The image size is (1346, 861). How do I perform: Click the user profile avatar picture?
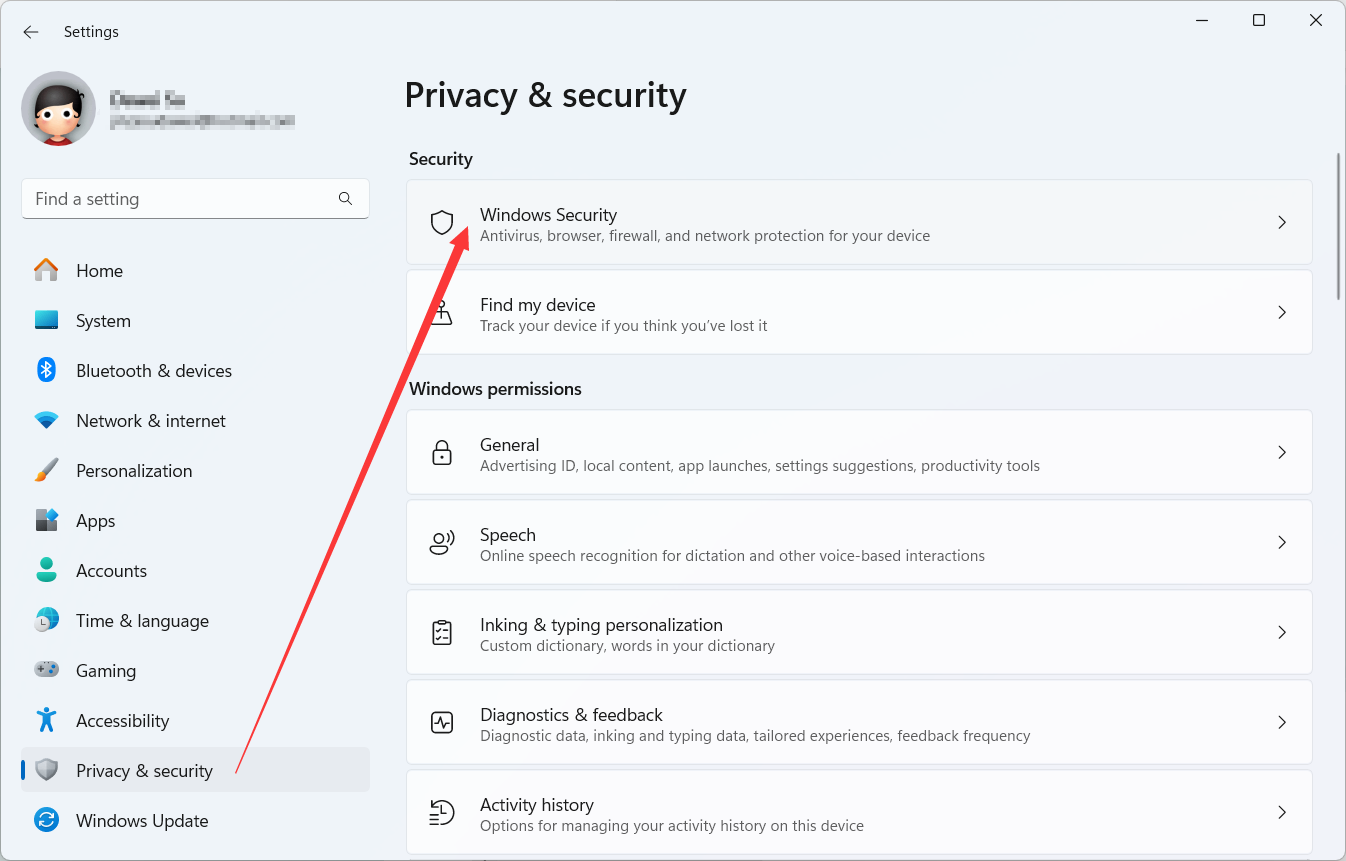tap(59, 109)
